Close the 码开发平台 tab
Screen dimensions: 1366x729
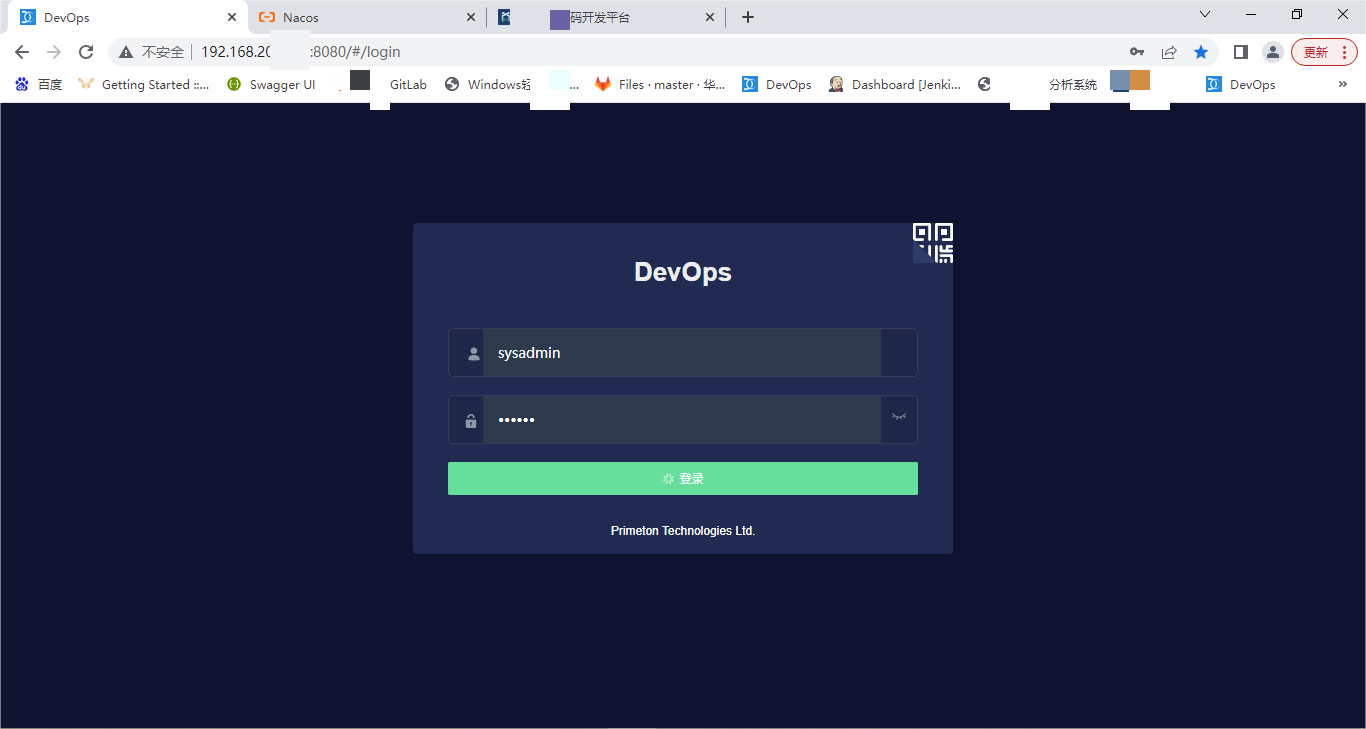click(x=710, y=17)
